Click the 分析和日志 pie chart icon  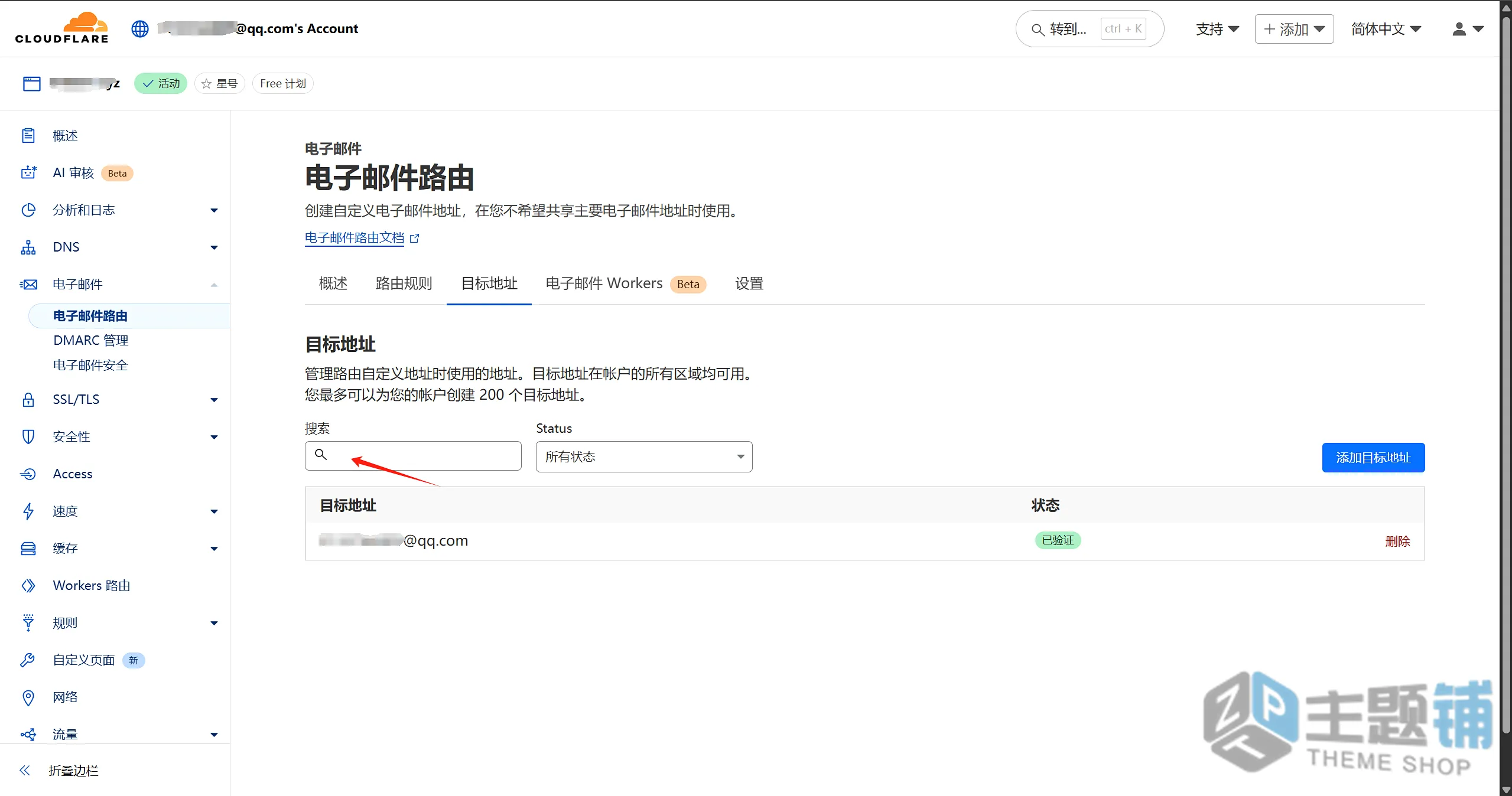coord(28,210)
